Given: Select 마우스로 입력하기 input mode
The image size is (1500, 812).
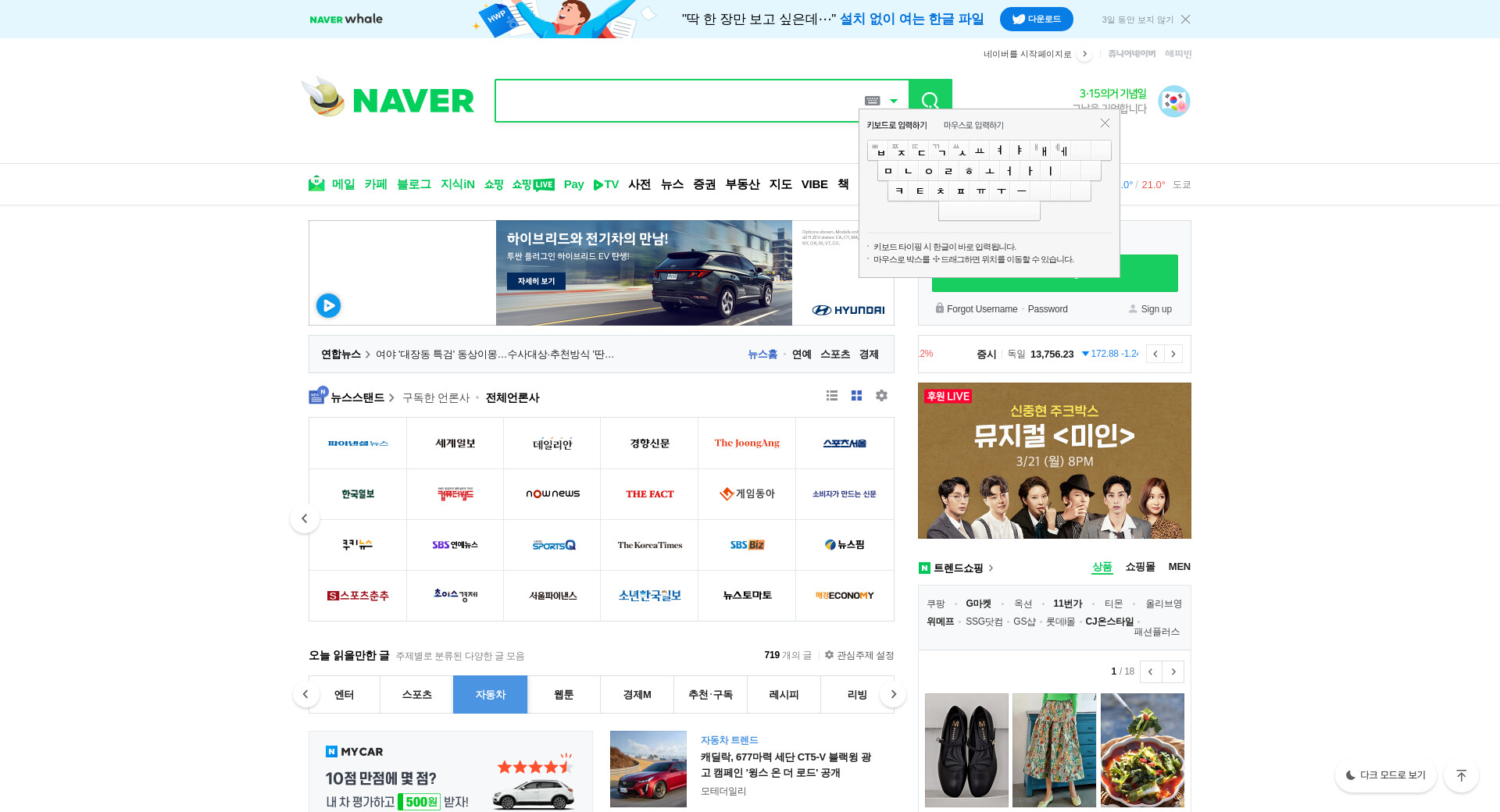Looking at the screenshot, I should pyautogui.click(x=973, y=125).
